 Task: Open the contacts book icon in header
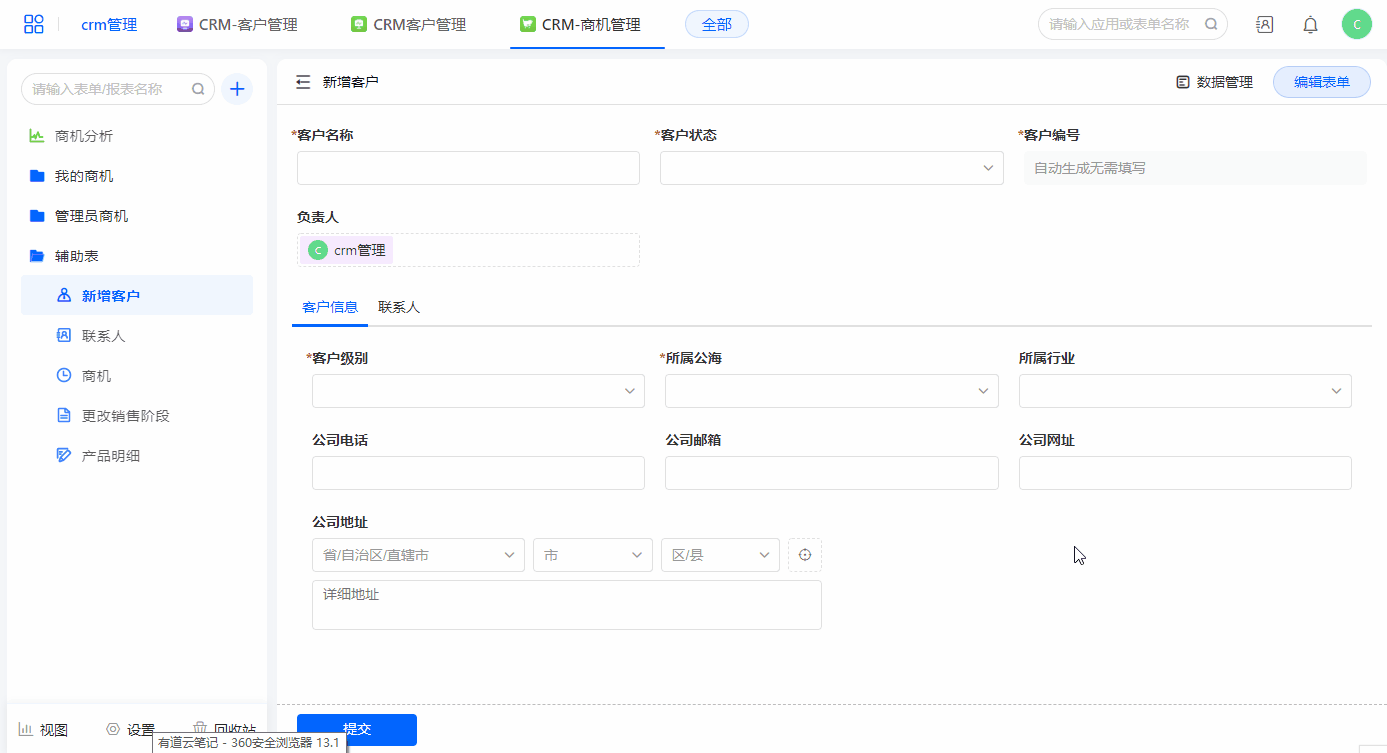coord(1264,25)
